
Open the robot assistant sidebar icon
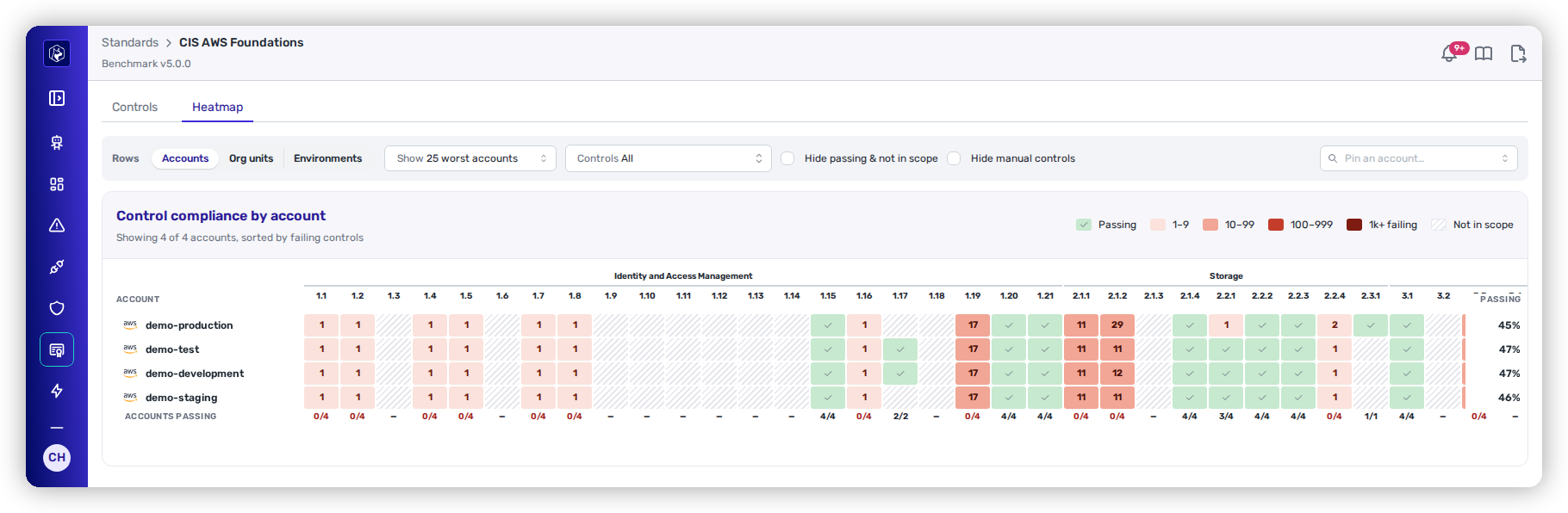(x=57, y=143)
